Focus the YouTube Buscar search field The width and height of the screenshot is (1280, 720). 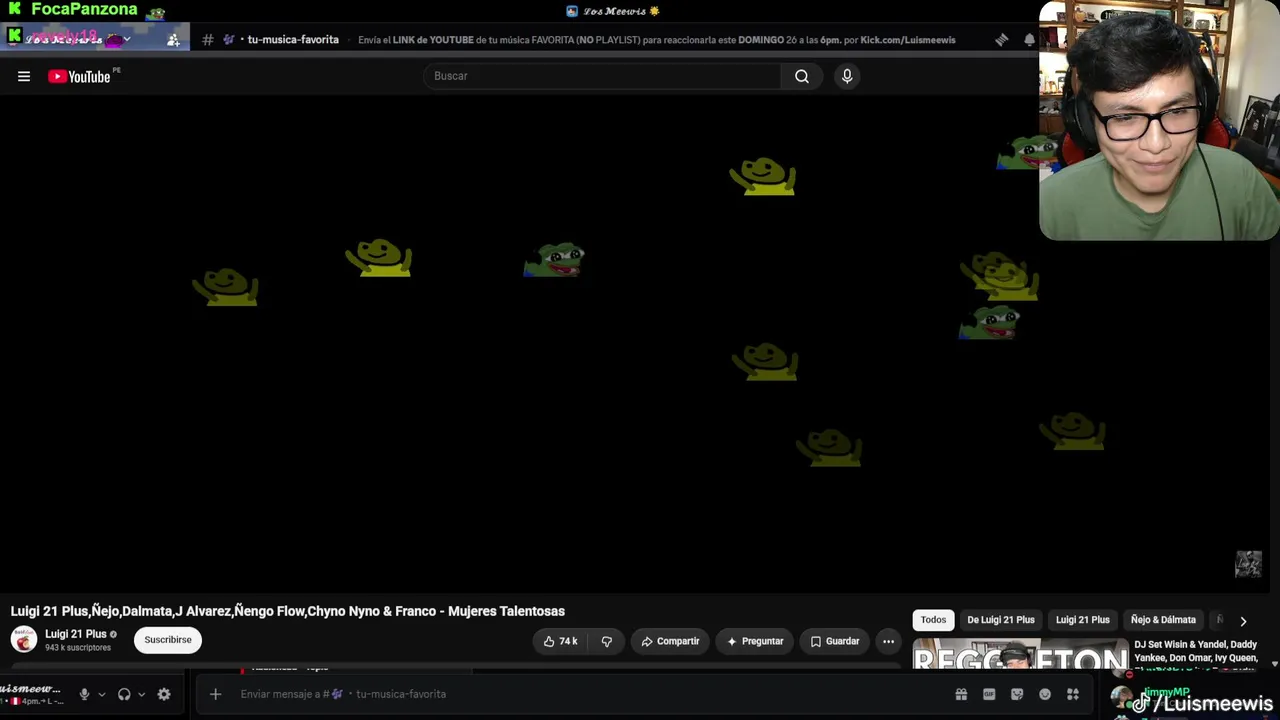[x=602, y=76]
